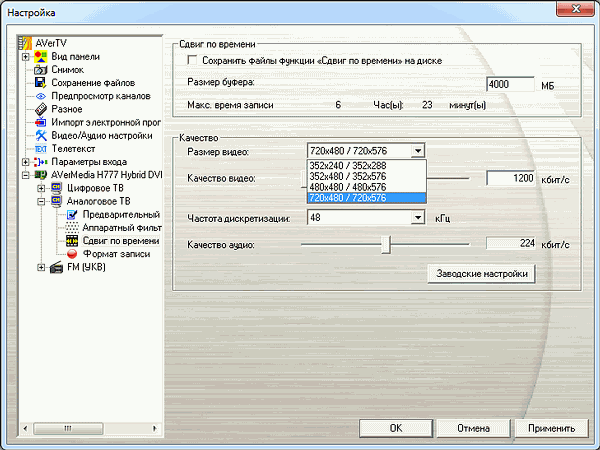Click the Вид панели colored shapes icon
The image size is (600, 450).
coord(41,56)
